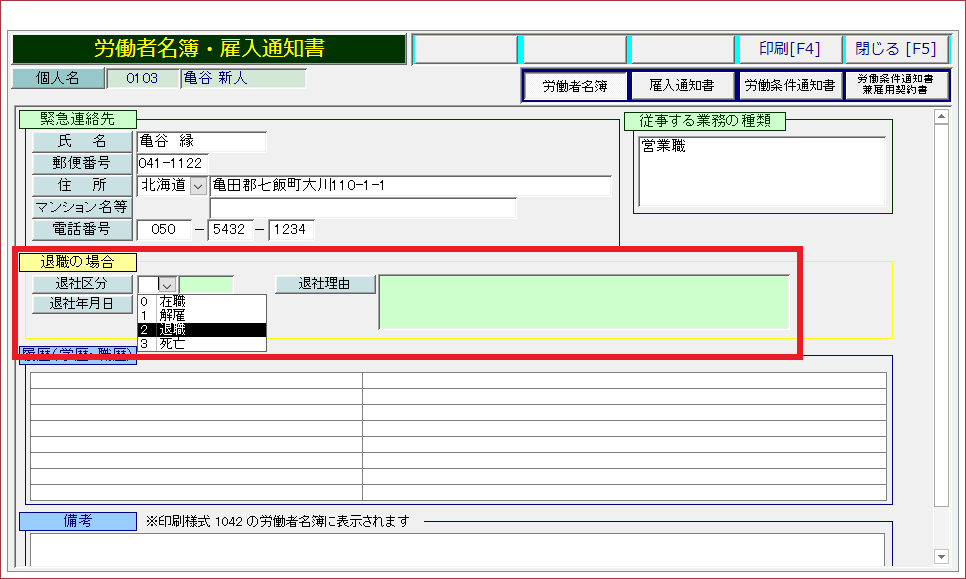Open 労働条件通知書兼雇用契約書 tab
The image size is (966, 579).
896,86
